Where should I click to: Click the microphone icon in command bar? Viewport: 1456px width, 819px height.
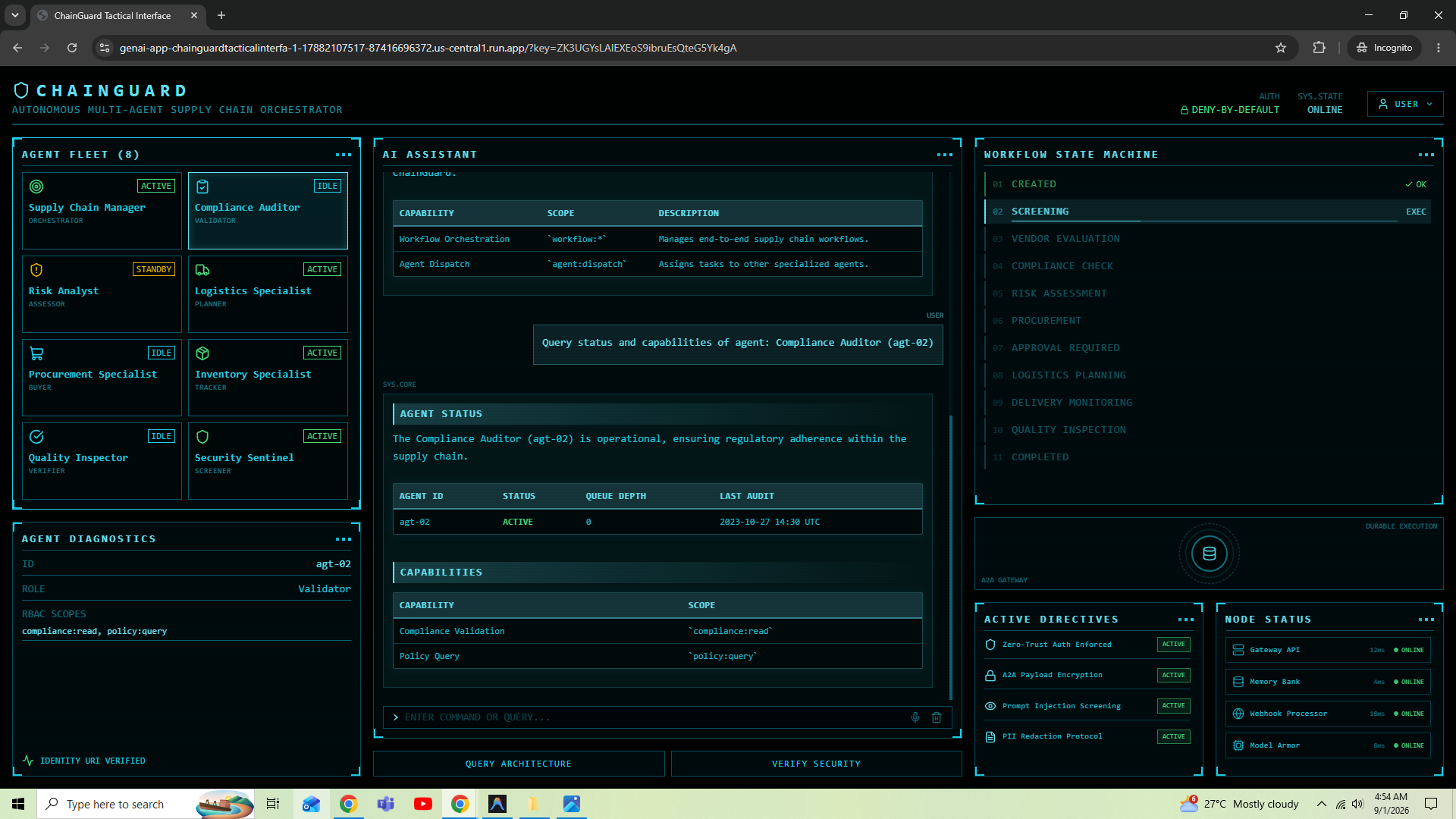[915, 717]
